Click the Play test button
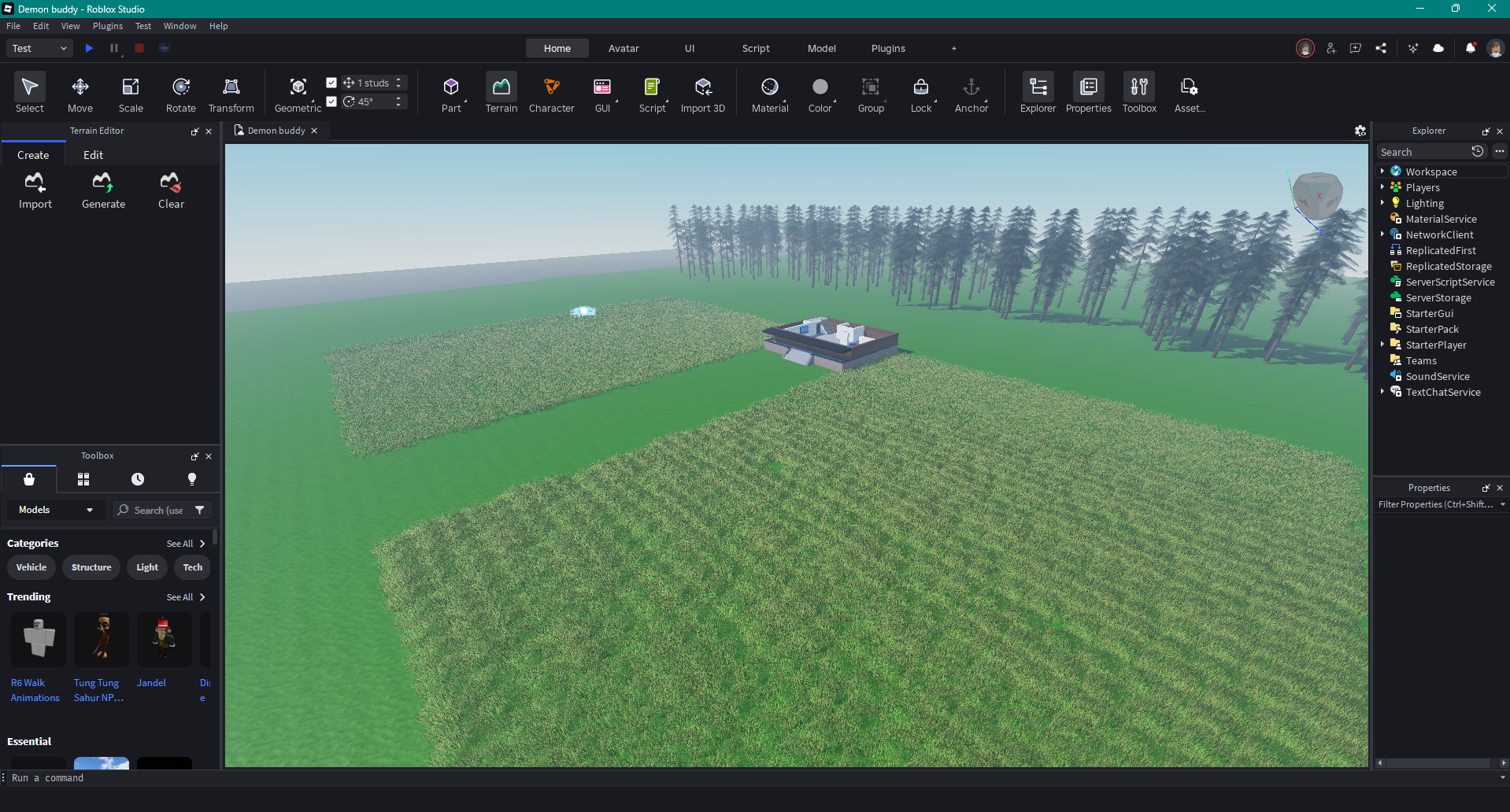1510x812 pixels. pos(89,48)
